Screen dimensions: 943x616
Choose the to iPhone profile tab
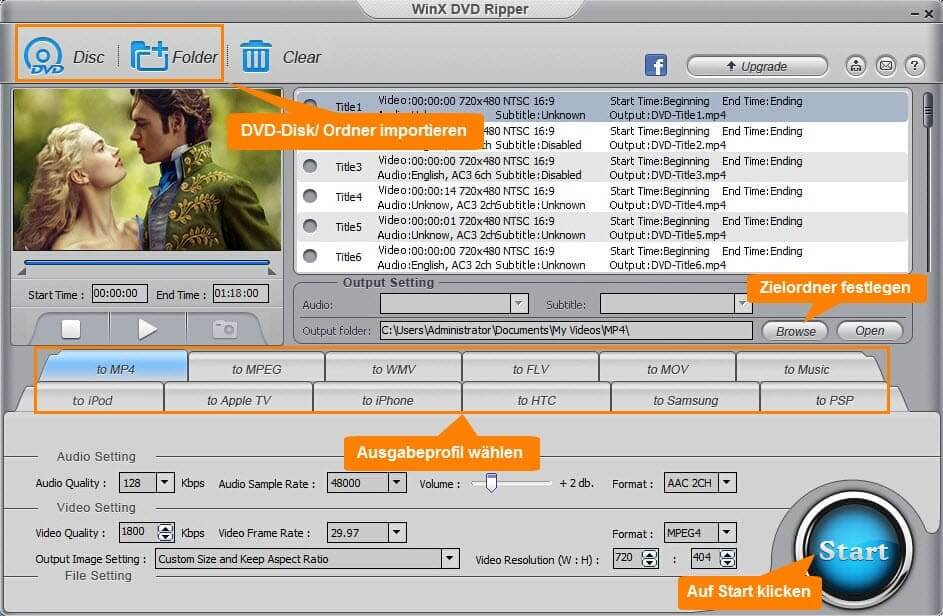click(388, 400)
